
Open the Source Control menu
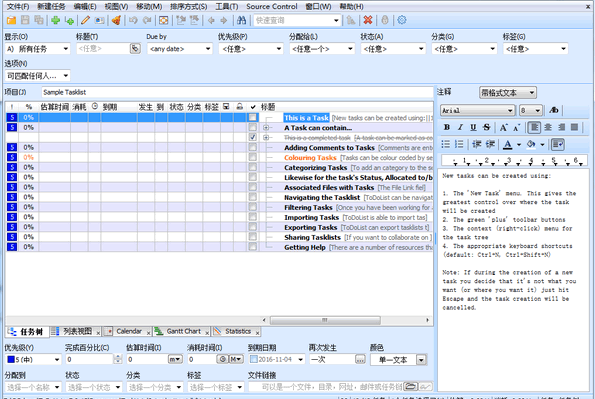point(272,6)
